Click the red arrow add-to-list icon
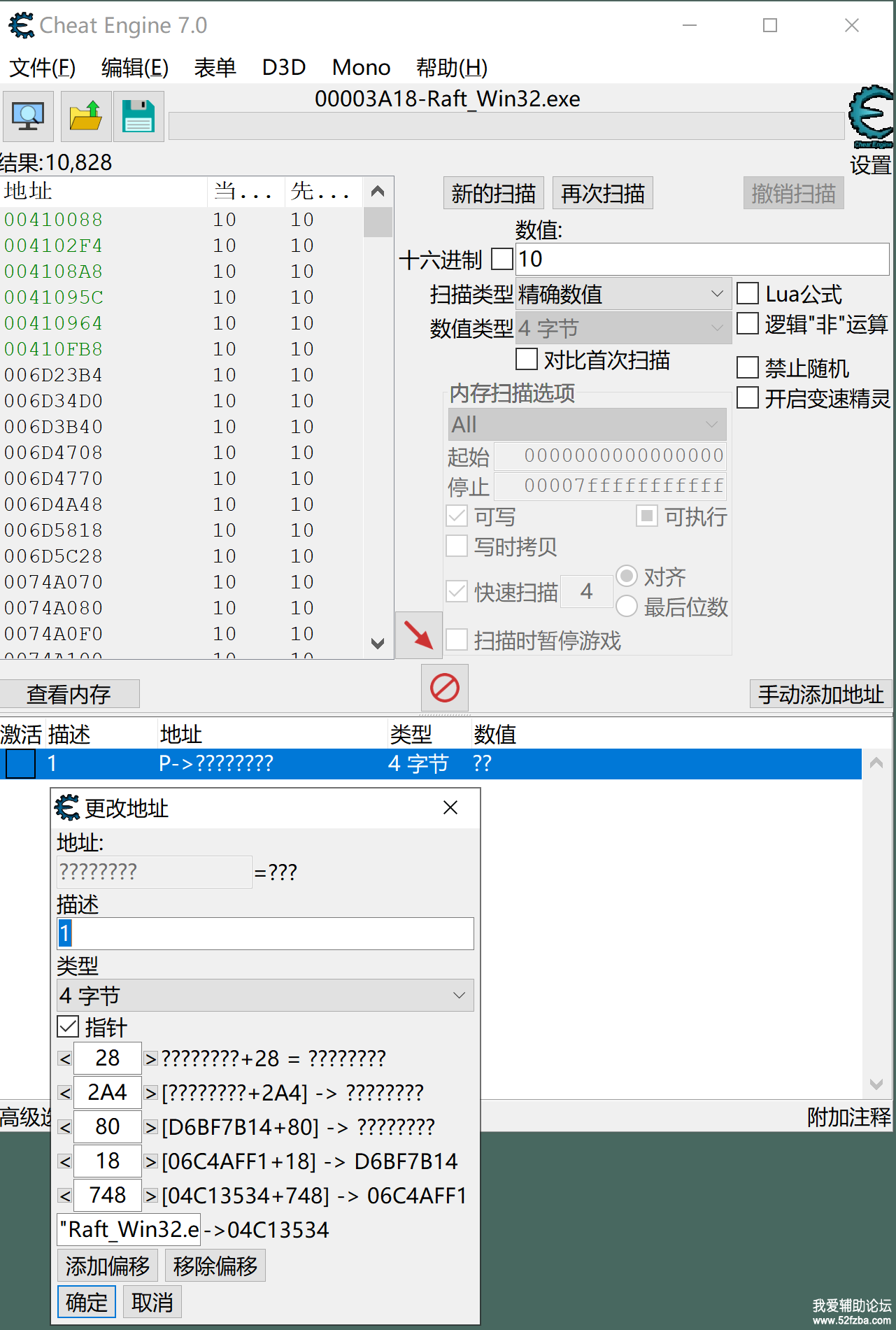This screenshot has width=896, height=1330. pos(418,635)
